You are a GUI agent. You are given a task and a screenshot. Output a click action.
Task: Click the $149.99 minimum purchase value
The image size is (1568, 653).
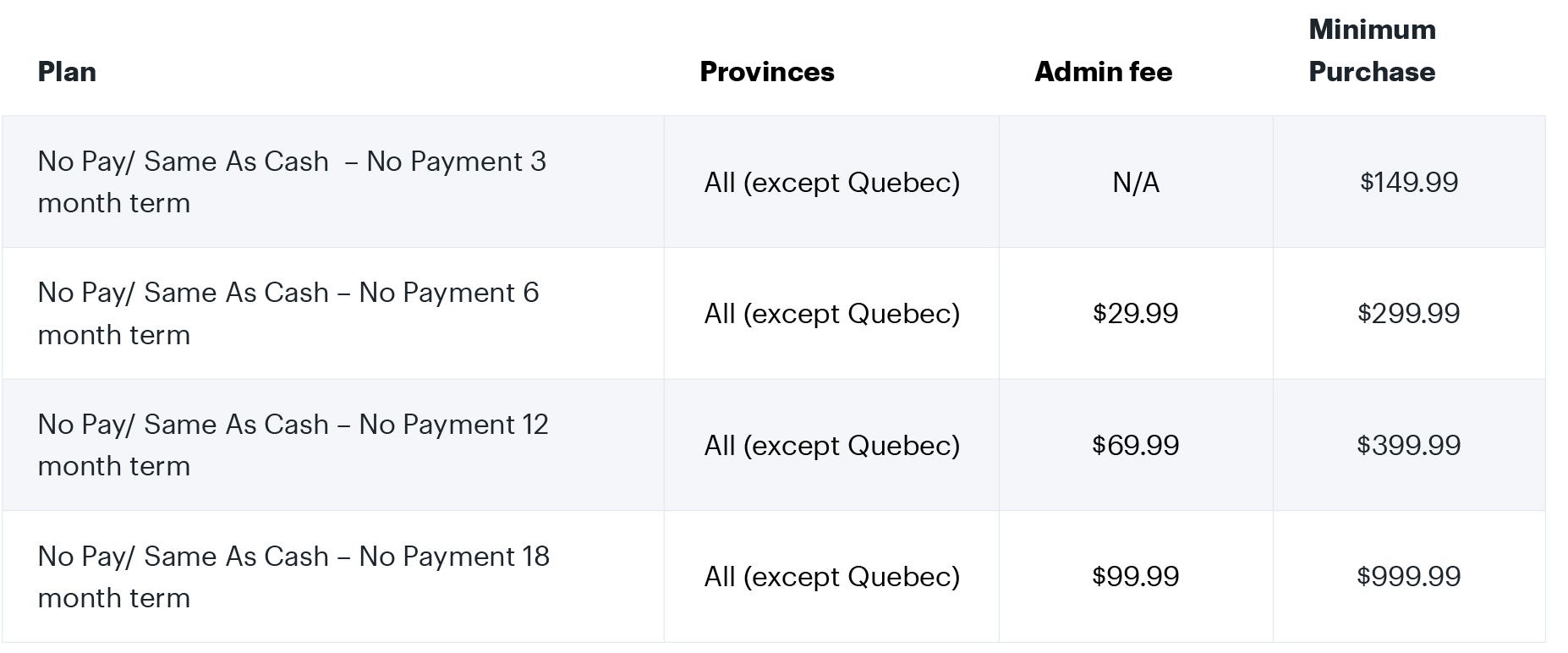click(x=1408, y=183)
